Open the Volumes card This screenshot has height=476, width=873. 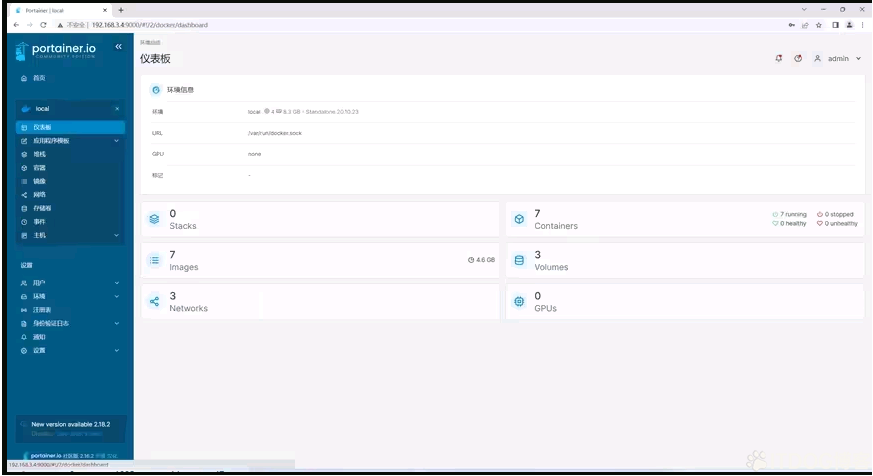[685, 261]
